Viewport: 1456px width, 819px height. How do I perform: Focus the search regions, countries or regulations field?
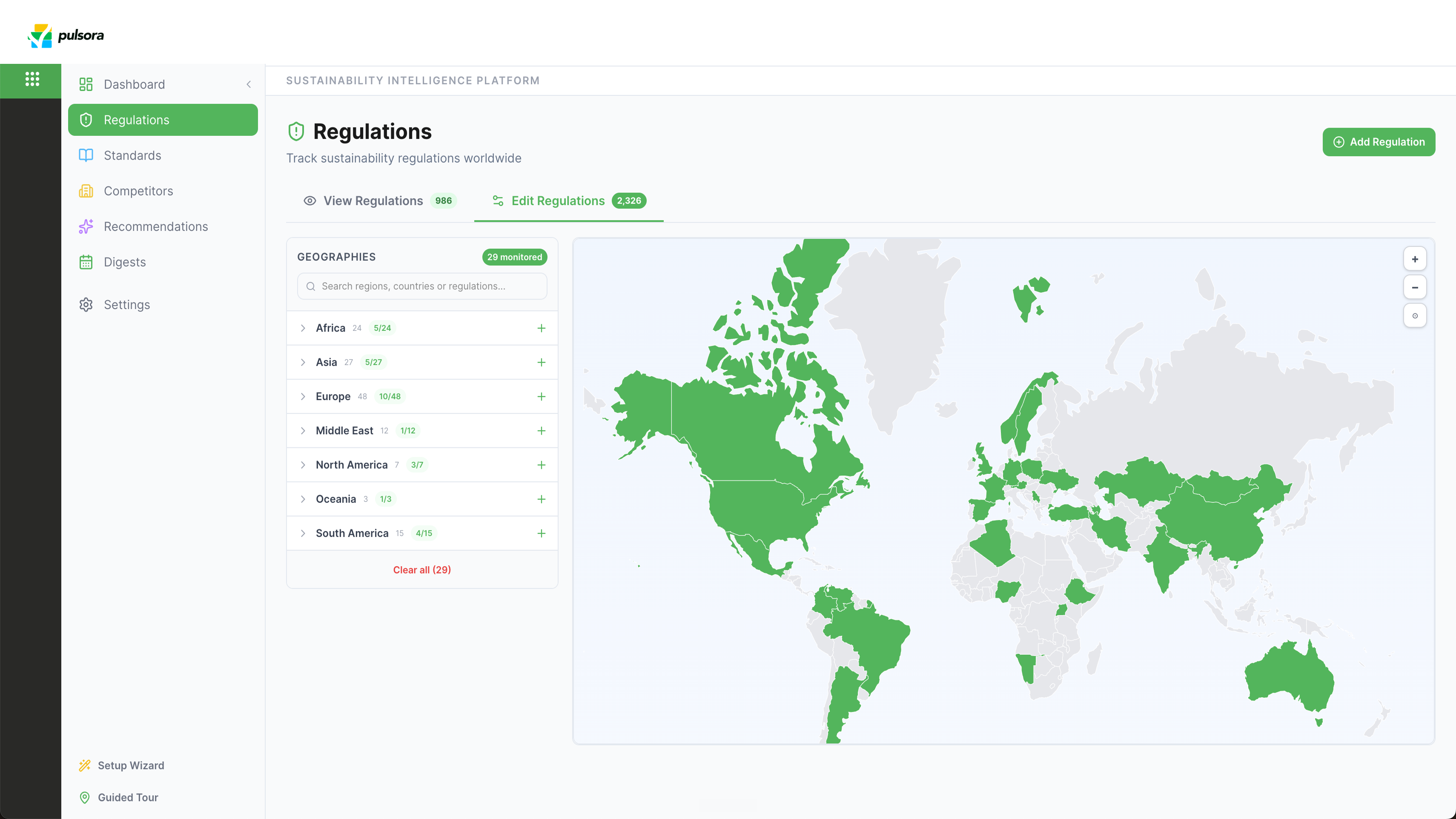tap(421, 286)
